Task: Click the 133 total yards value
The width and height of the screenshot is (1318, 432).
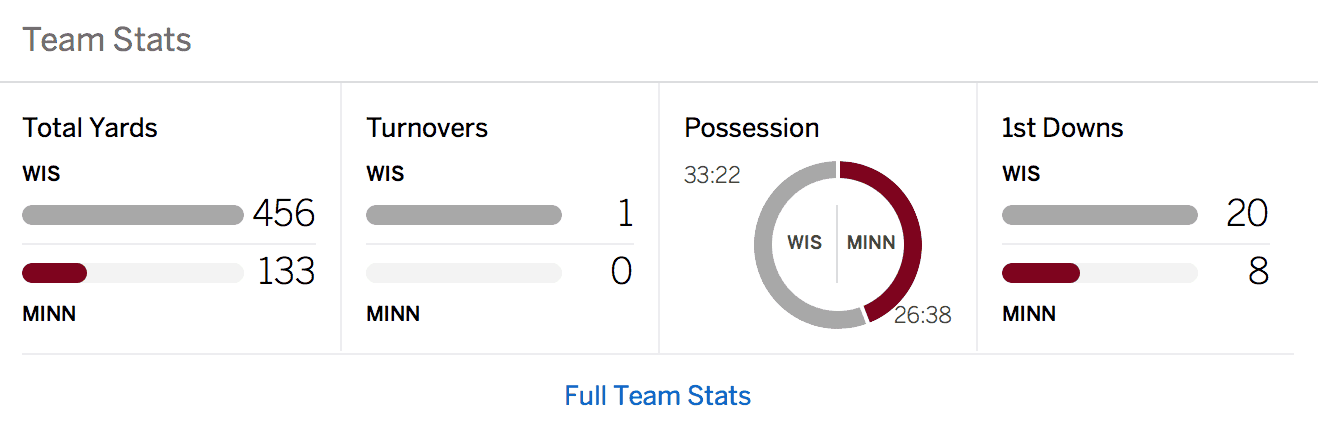Action: (x=286, y=272)
